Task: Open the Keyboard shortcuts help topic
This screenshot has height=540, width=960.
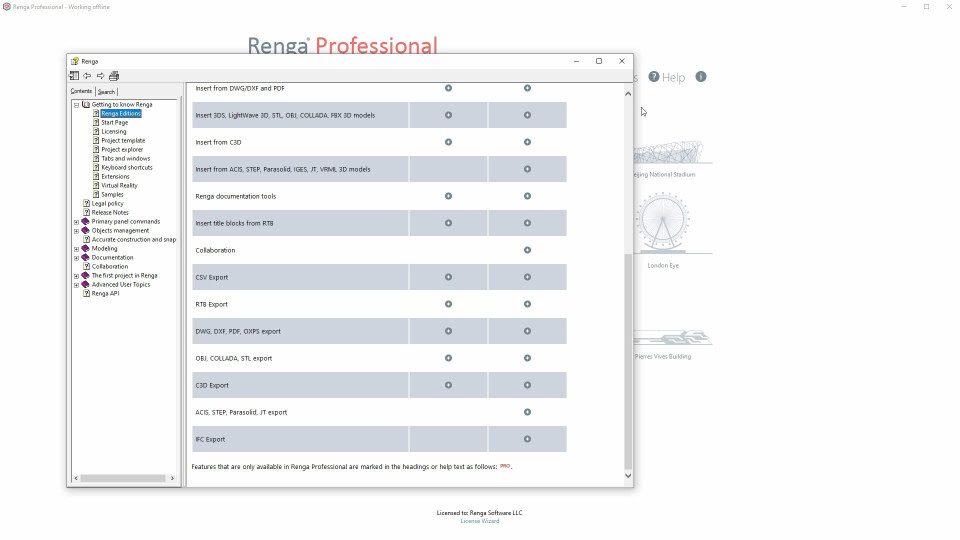Action: 127,168
